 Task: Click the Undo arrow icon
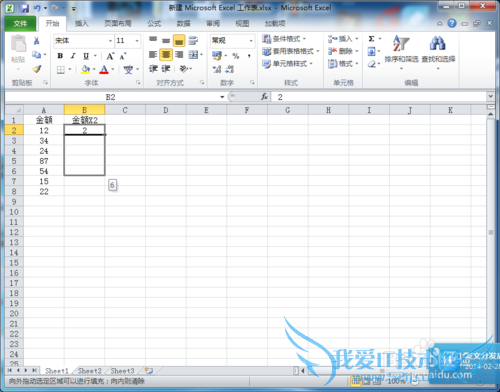pyautogui.click(x=37, y=8)
